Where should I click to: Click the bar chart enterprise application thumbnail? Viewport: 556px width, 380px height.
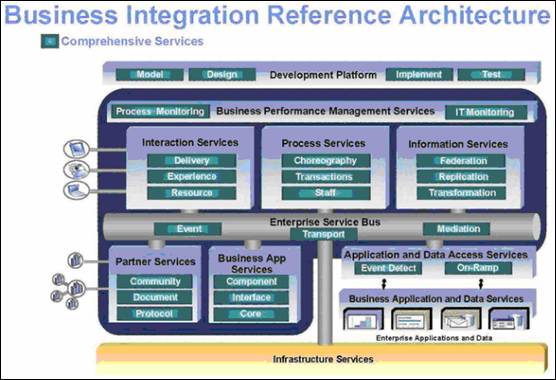point(363,319)
